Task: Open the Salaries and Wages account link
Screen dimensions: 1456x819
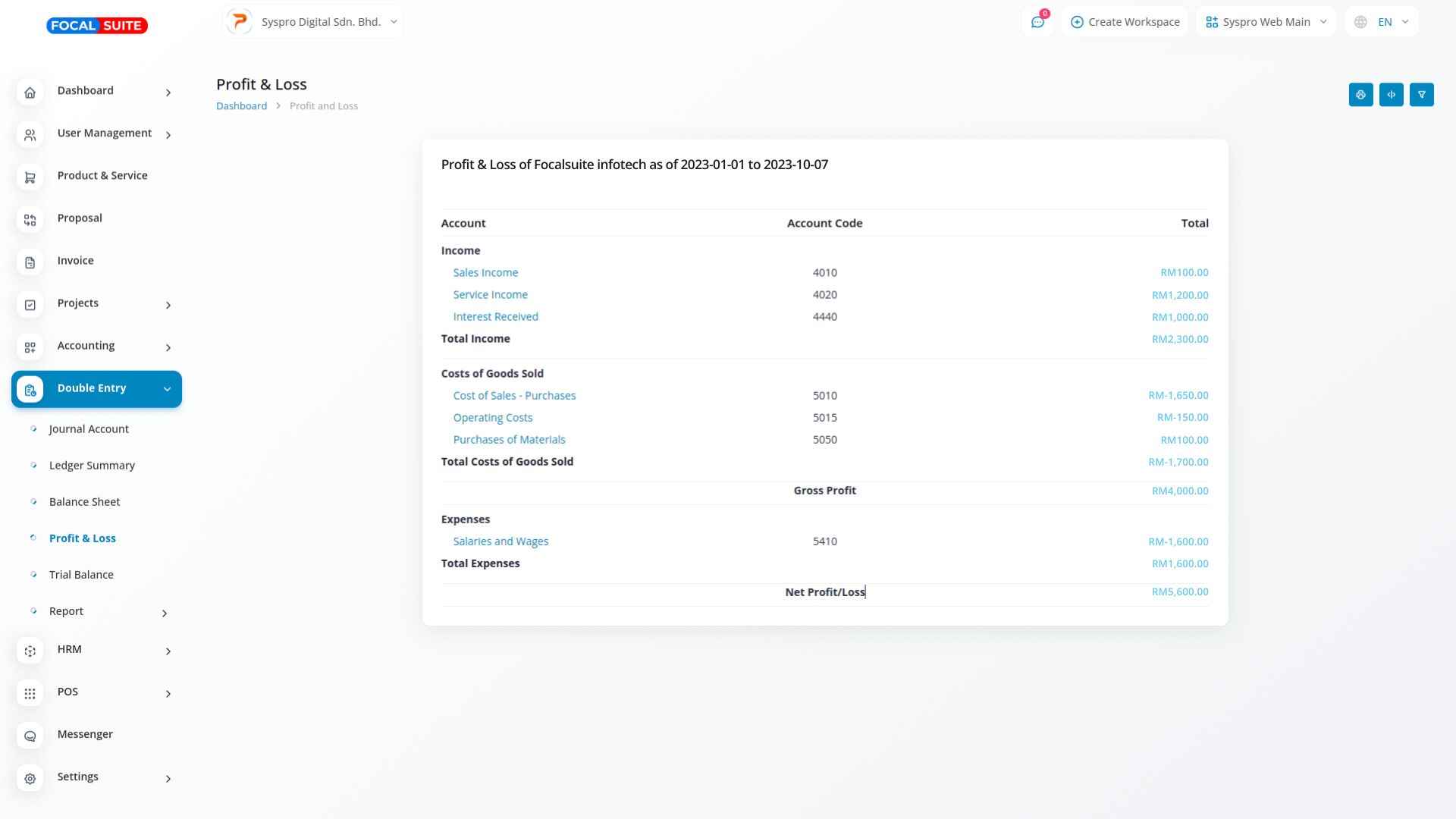Action: tap(500, 541)
